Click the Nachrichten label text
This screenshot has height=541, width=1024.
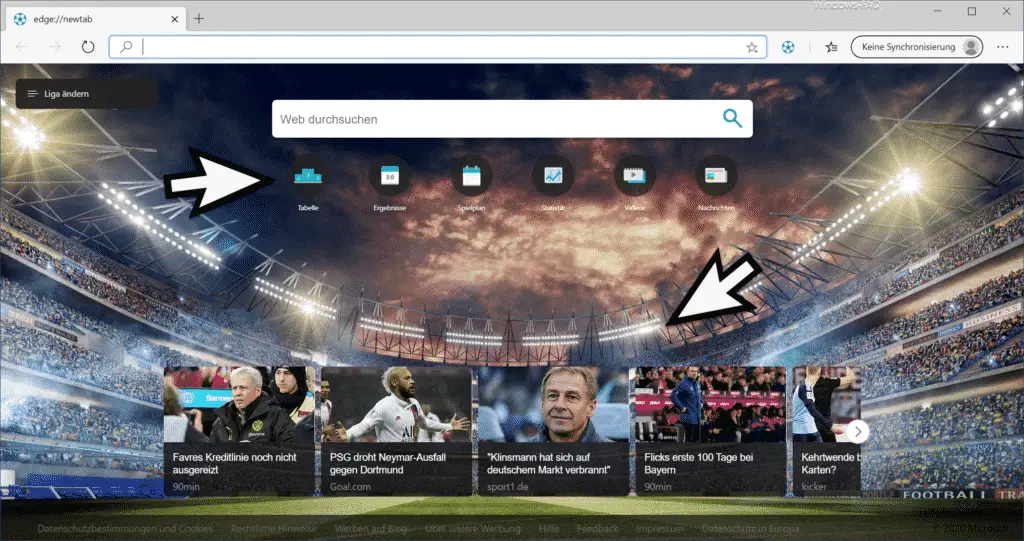[716, 208]
